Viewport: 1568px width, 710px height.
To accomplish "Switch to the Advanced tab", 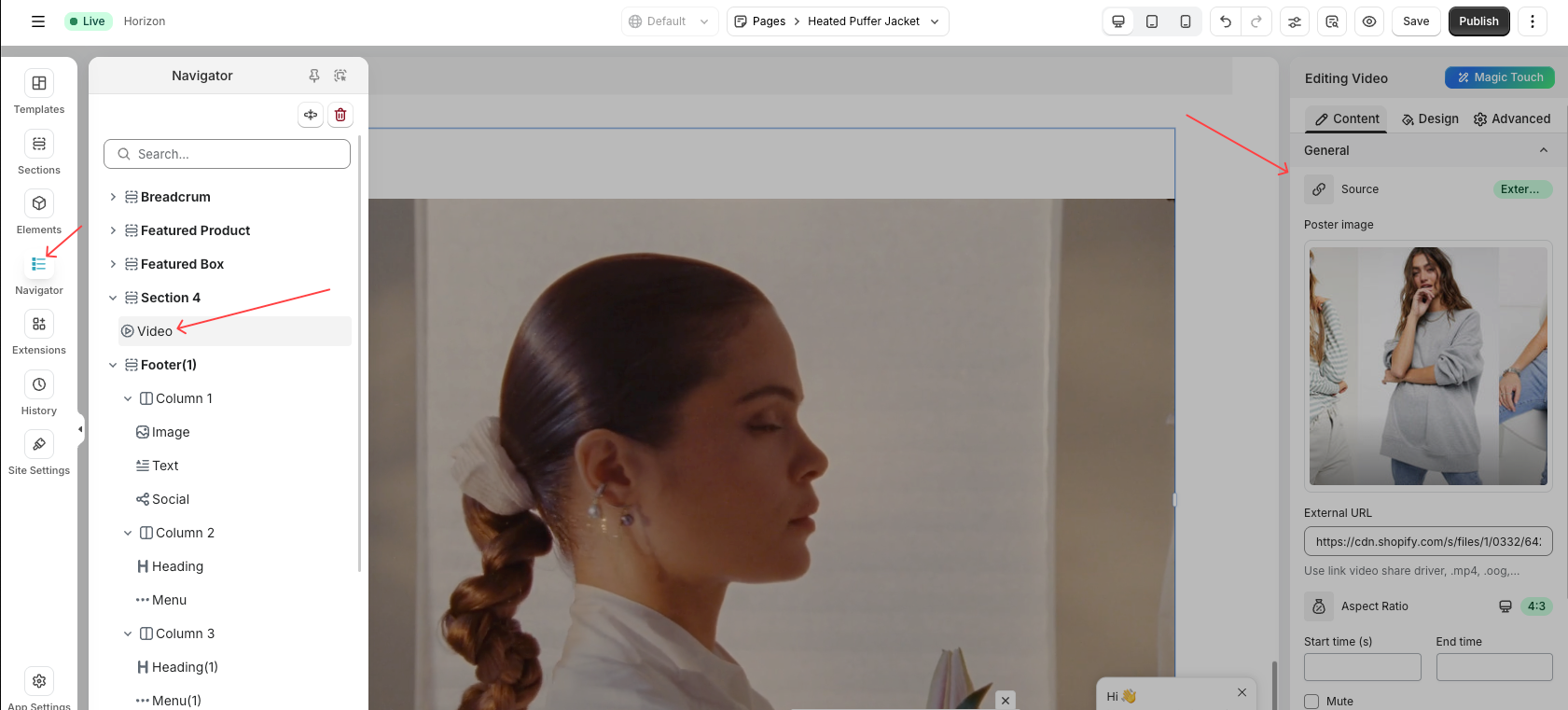I will point(1511,118).
